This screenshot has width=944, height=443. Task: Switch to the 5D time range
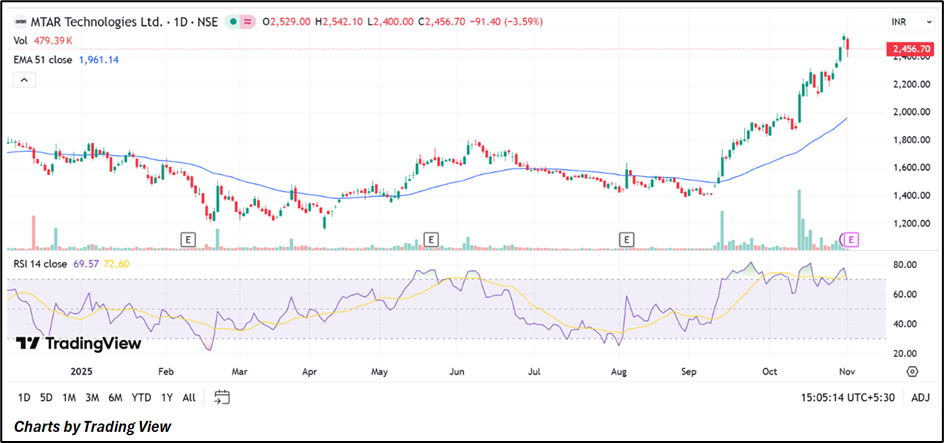click(x=46, y=398)
